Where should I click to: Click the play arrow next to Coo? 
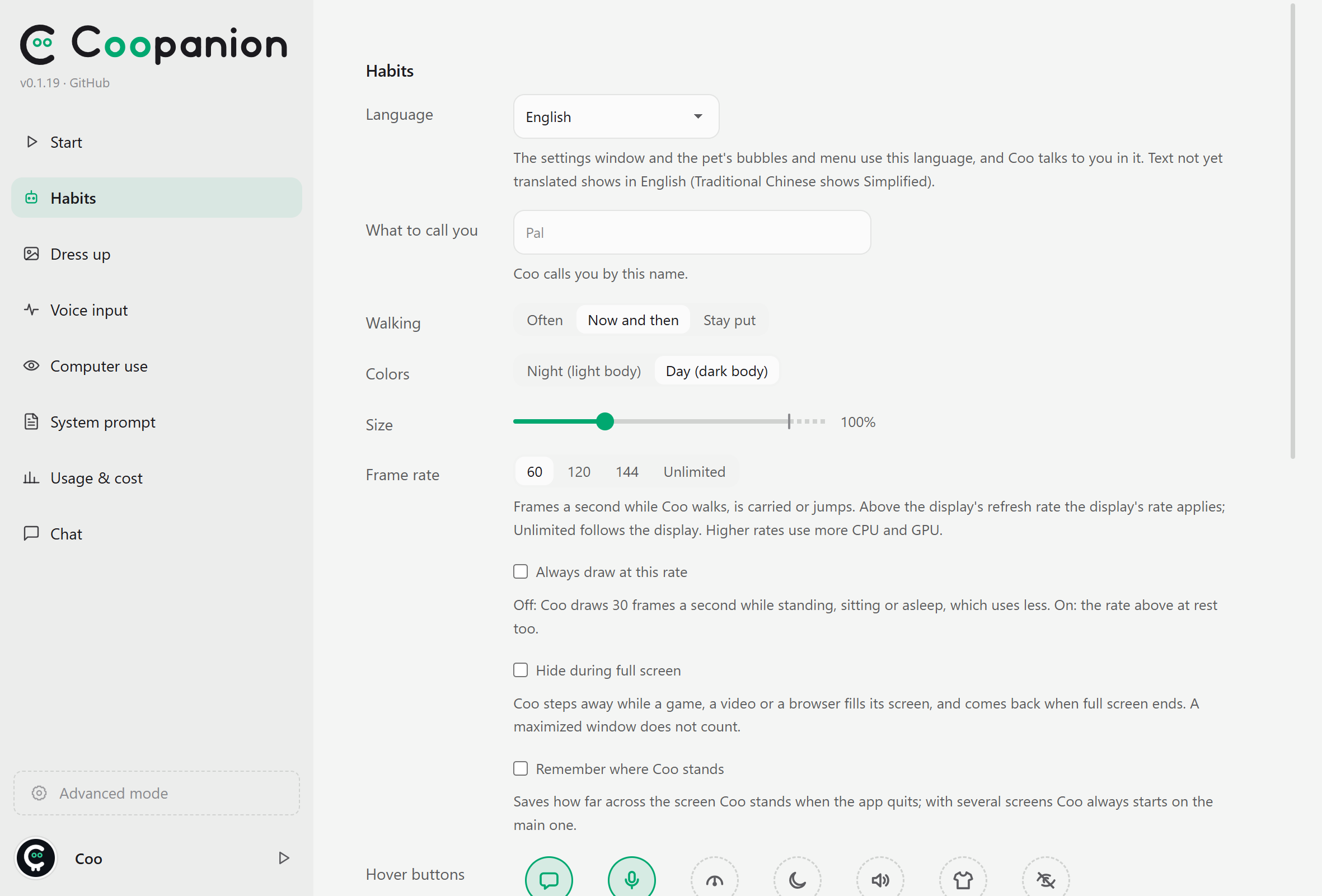coord(283,858)
